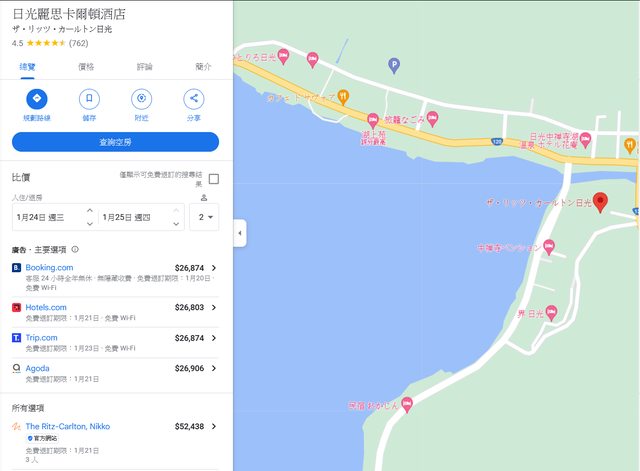Advance the check-out date with its down arrow
This screenshot has height=471, width=640.
[176, 223]
